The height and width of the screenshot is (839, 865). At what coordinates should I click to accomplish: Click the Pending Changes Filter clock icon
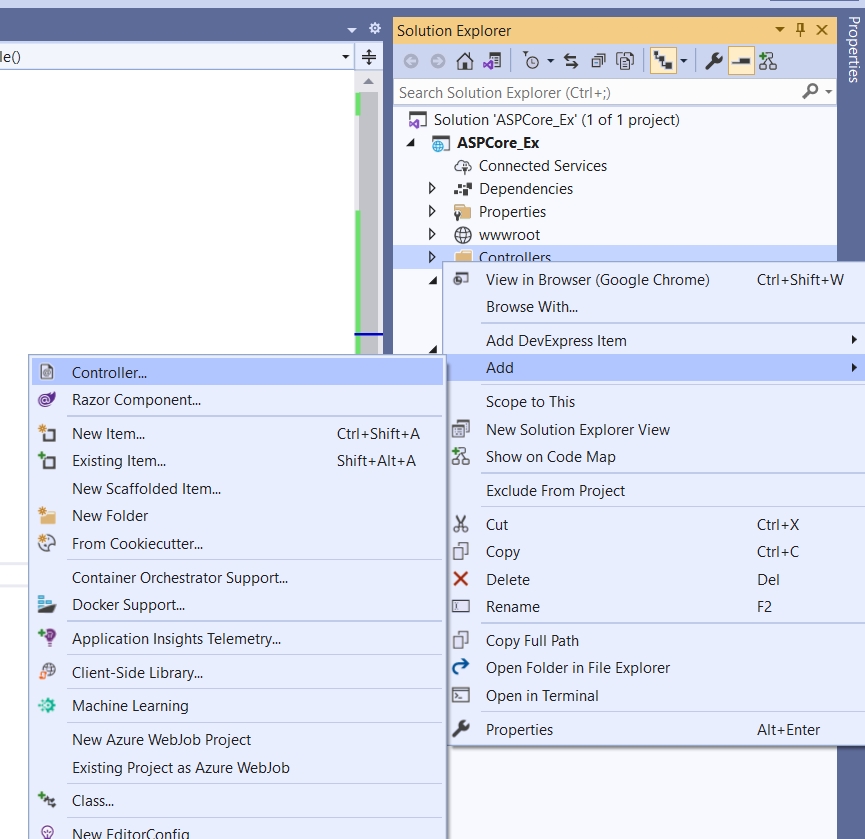click(x=532, y=61)
